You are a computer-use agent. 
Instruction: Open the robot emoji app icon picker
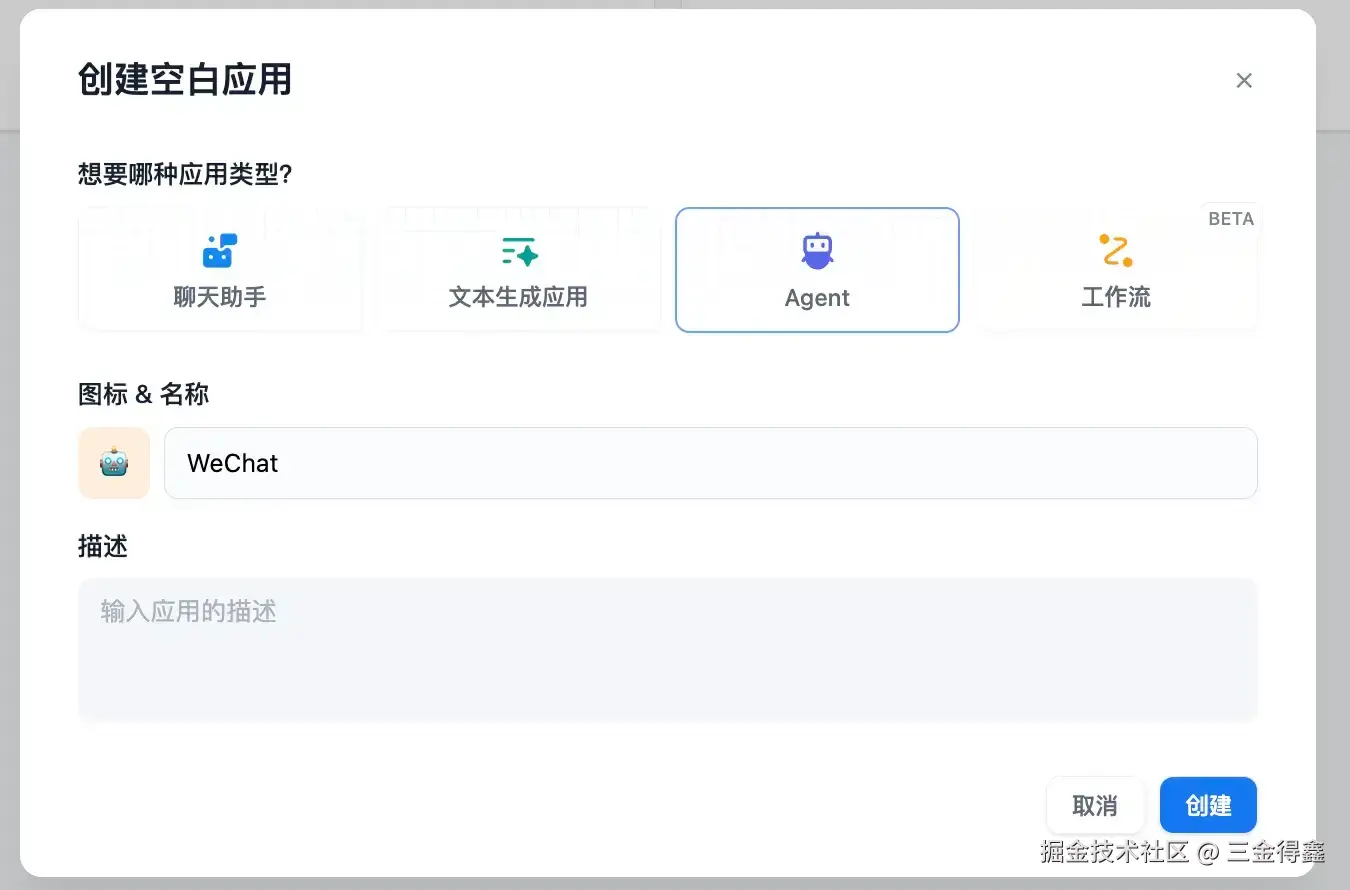(114, 463)
